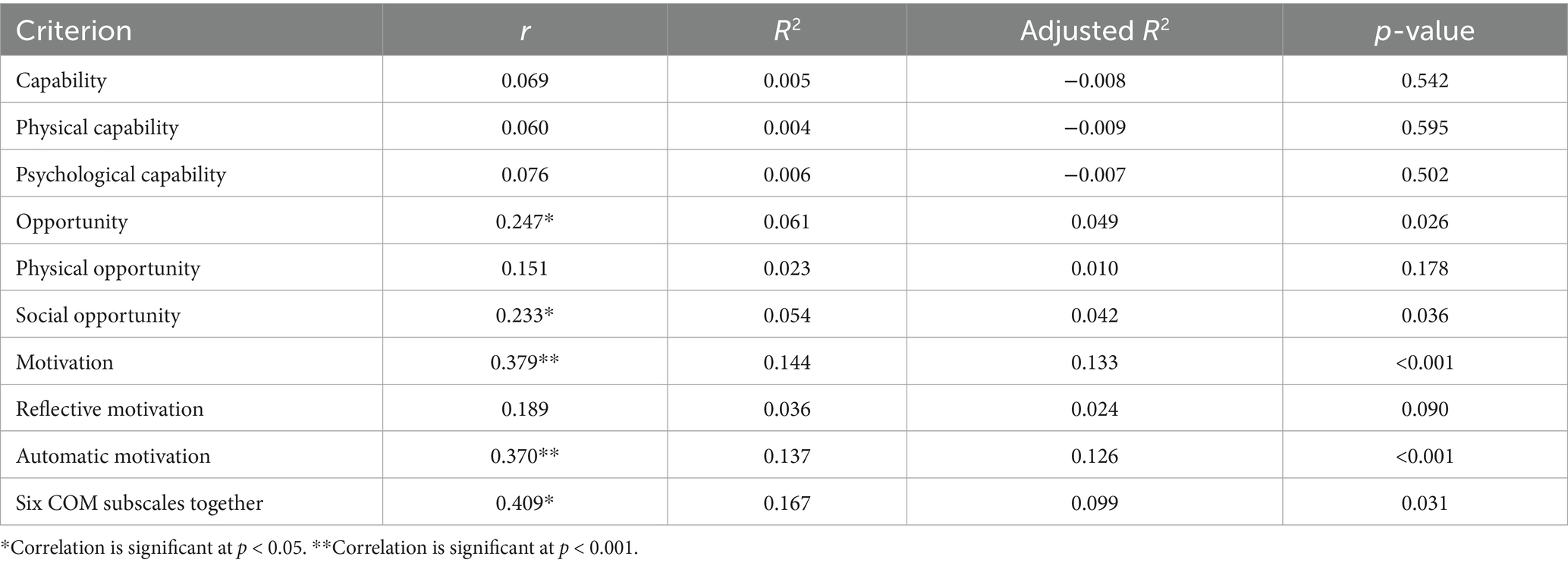Select the Capability row label
Viewport: 1568px width, 566px height.
coord(61,80)
